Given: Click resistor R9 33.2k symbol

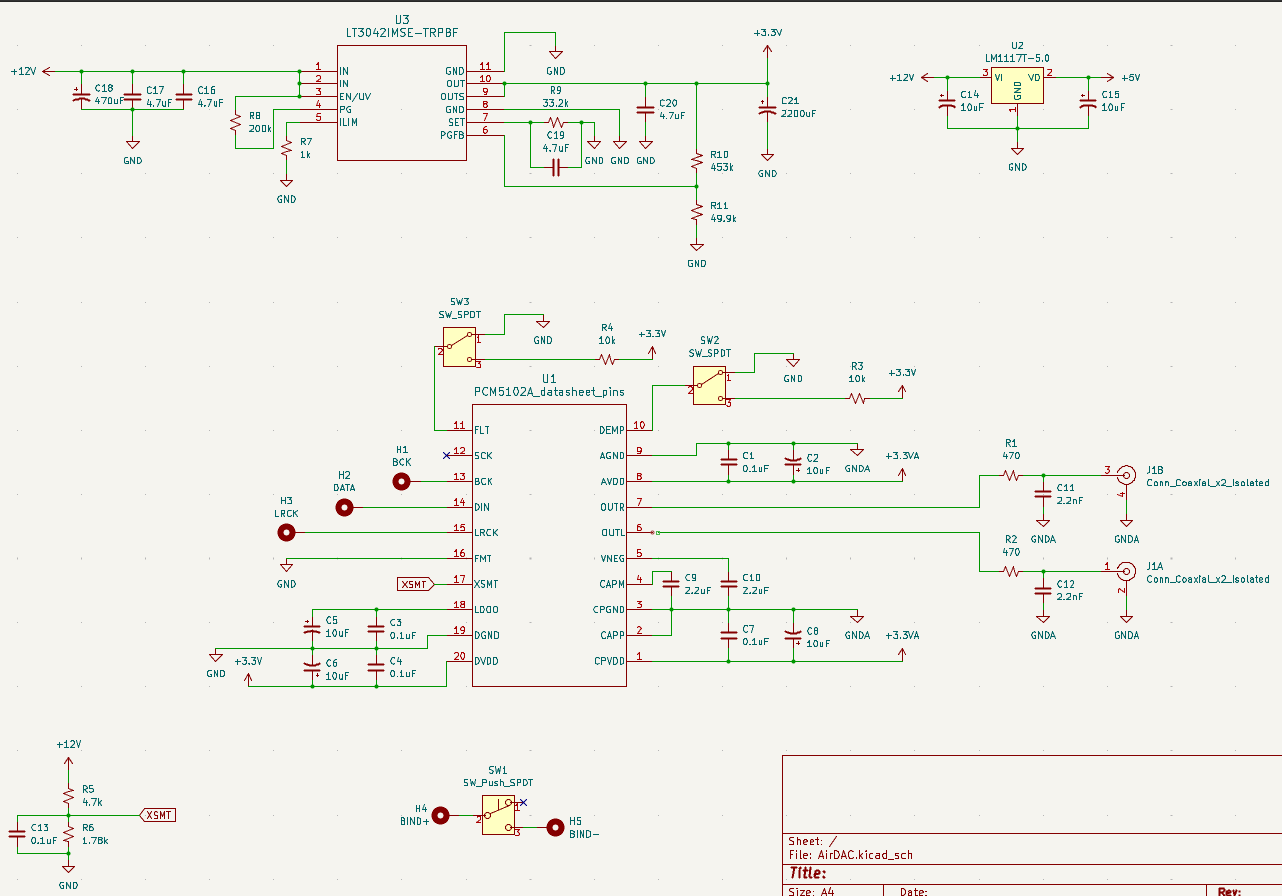Looking at the screenshot, I should [555, 122].
